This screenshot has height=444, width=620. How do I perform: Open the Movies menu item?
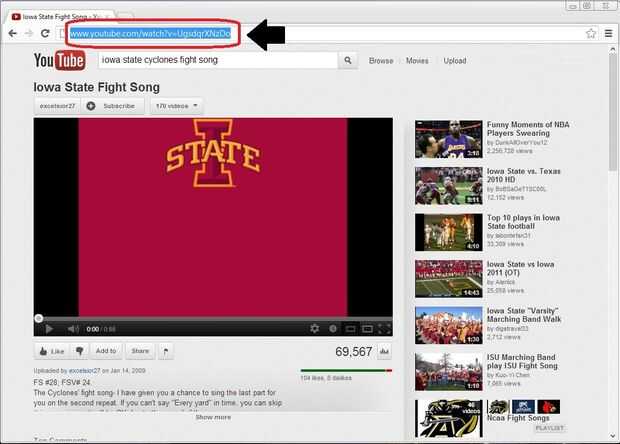pos(417,60)
